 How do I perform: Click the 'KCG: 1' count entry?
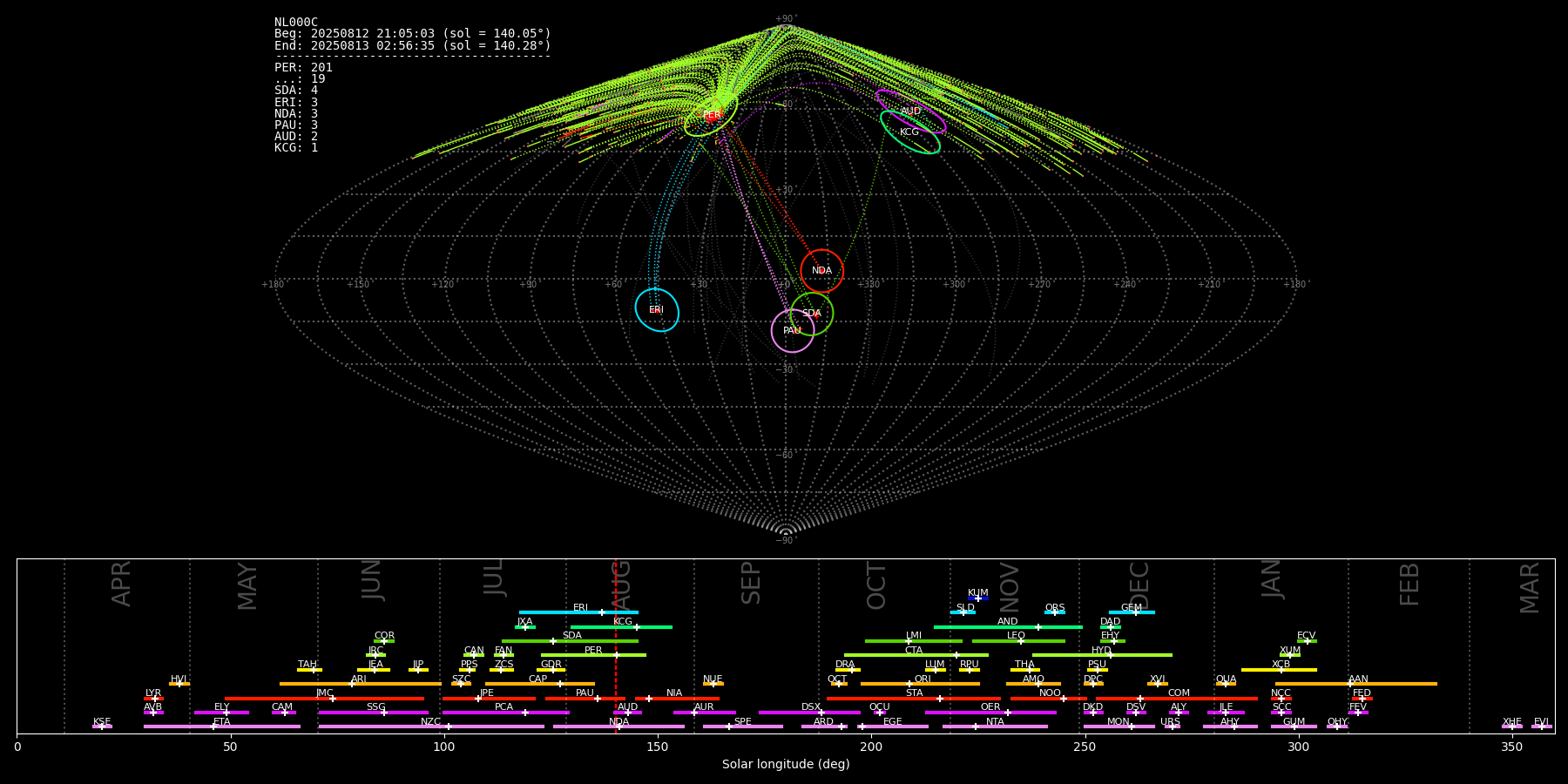(x=296, y=148)
